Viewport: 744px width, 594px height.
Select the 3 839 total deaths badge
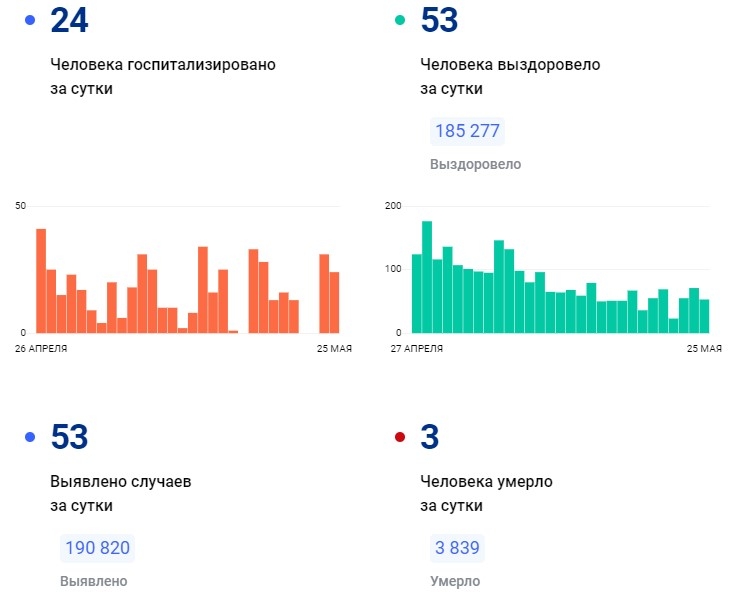(x=457, y=548)
